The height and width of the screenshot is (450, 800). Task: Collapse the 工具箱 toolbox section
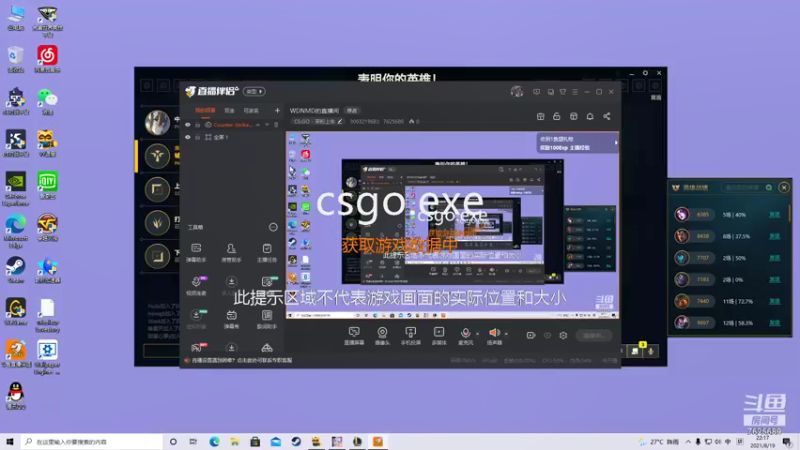tap(273, 227)
